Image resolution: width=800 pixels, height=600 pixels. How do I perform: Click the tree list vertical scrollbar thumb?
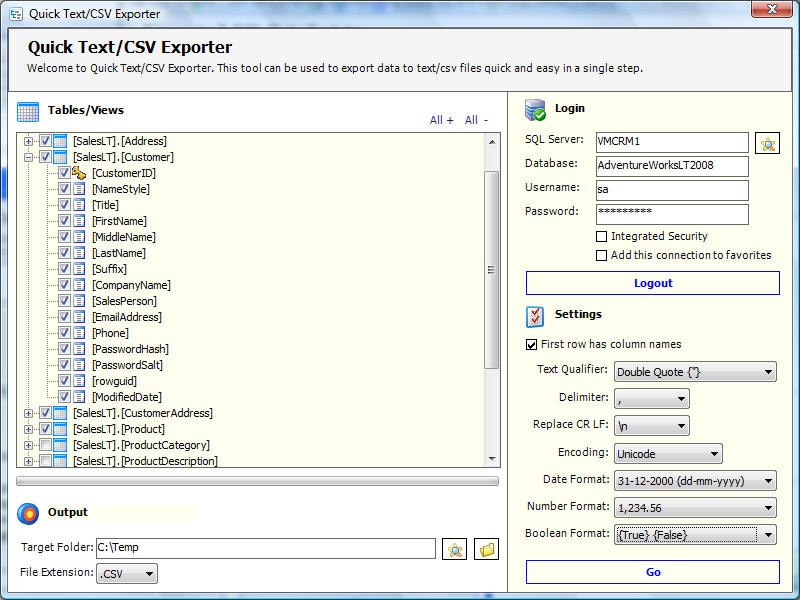[491, 270]
